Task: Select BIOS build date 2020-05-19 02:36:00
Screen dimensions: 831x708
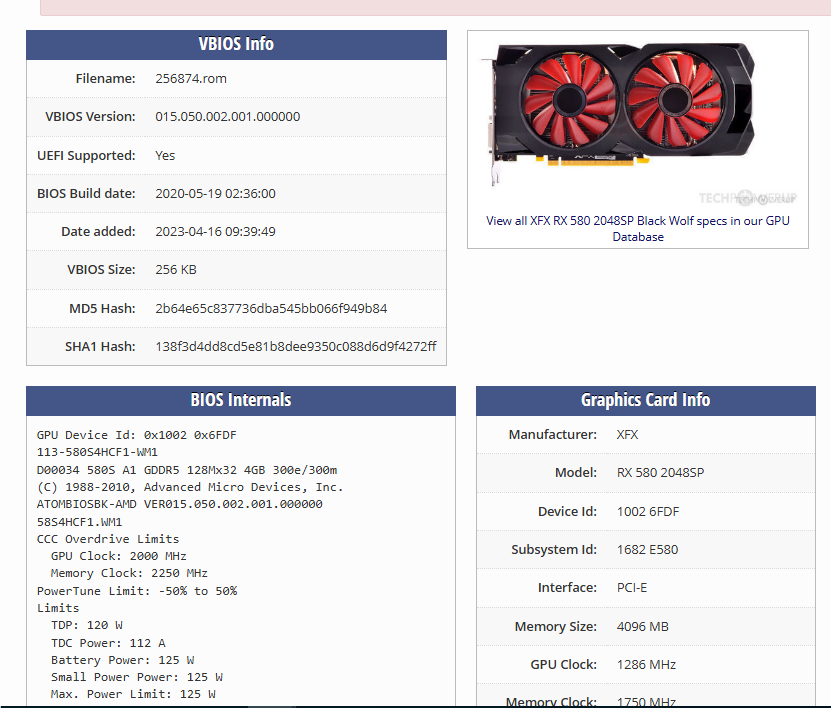Action: click(x=215, y=193)
